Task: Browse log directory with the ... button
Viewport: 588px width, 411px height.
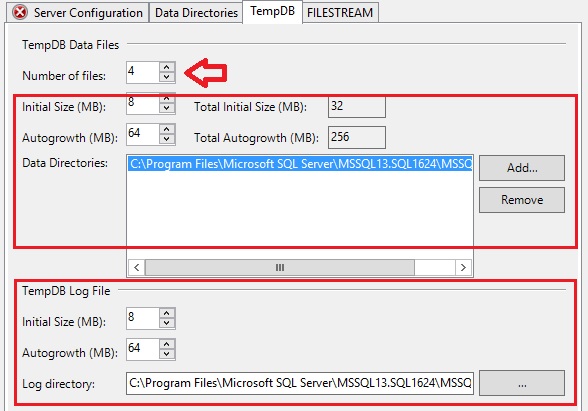Action: [x=522, y=383]
